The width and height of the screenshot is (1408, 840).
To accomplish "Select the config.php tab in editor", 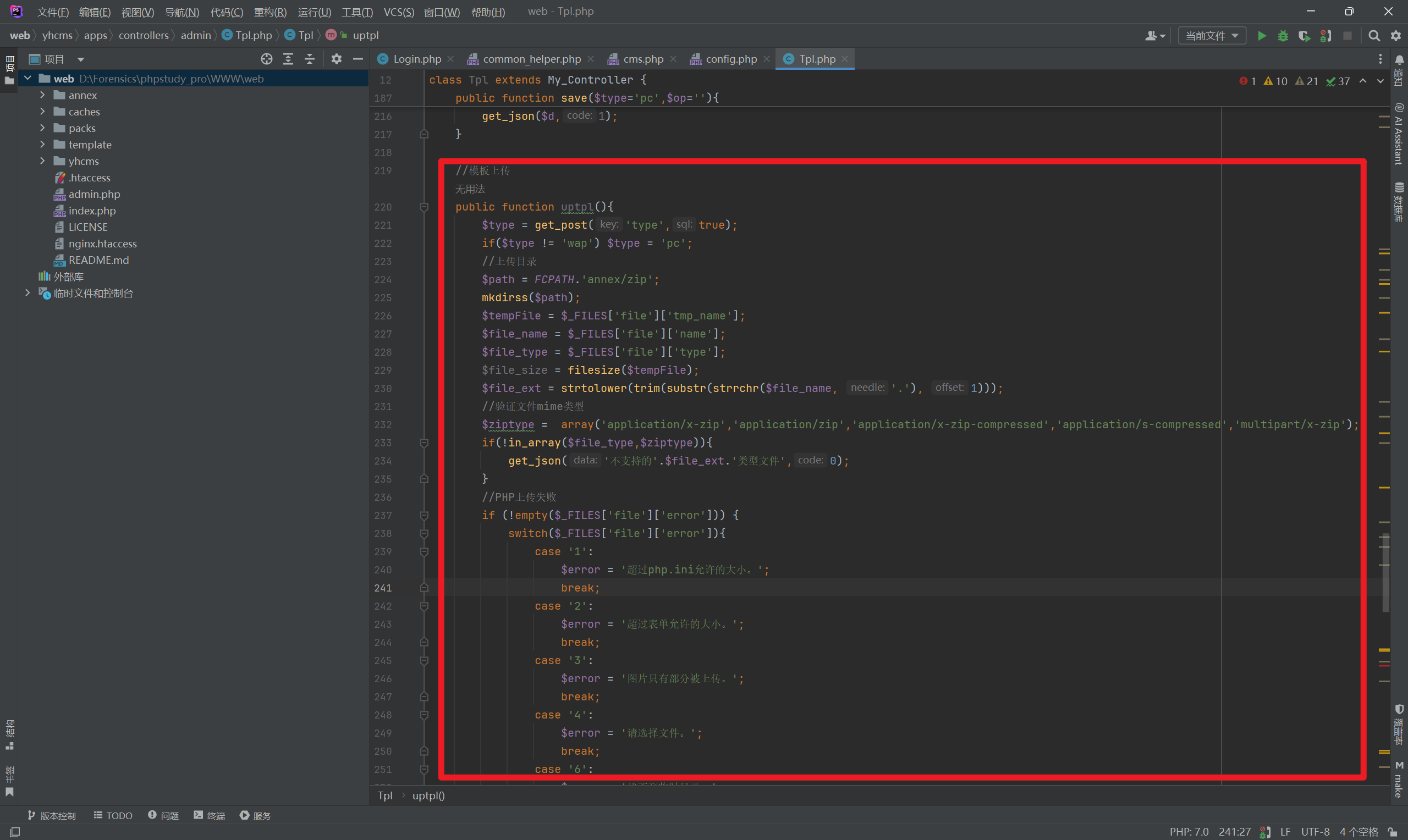I will coord(729,58).
